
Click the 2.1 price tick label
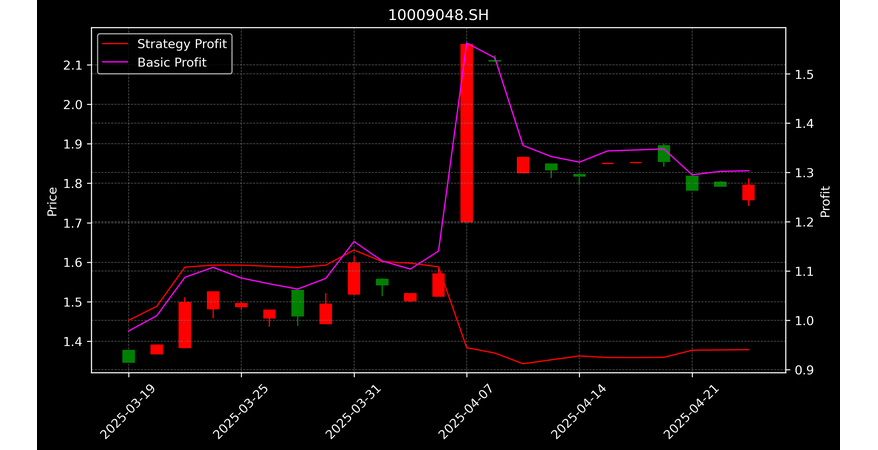[74, 65]
